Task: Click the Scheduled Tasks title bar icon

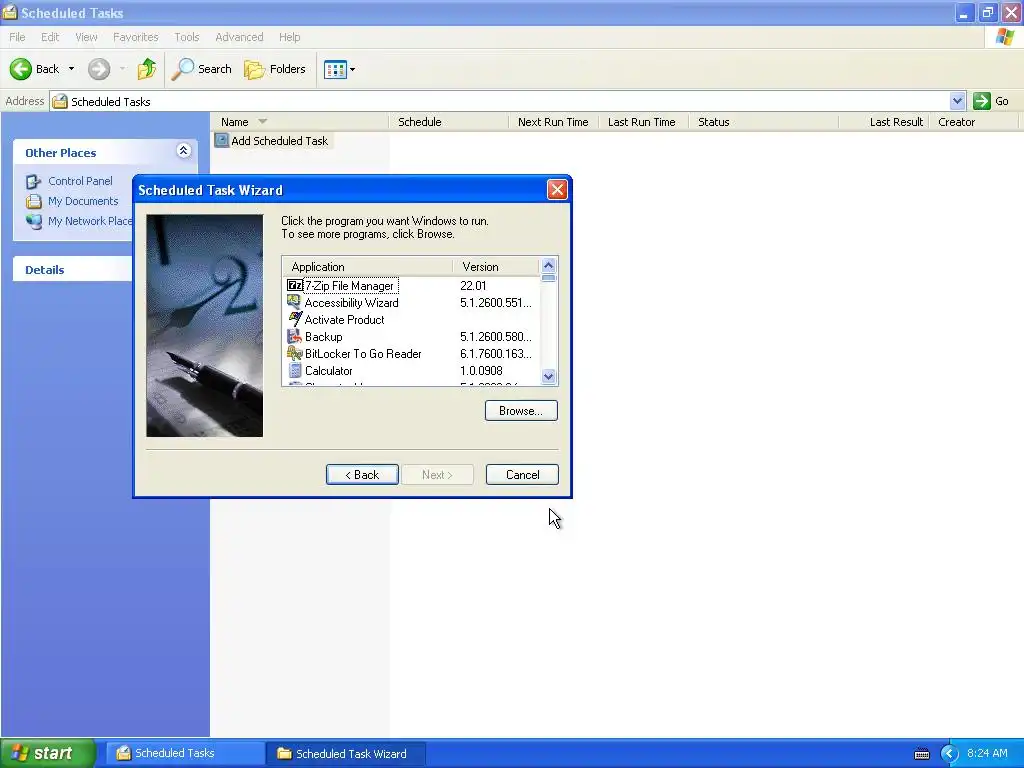Action: pos(10,12)
